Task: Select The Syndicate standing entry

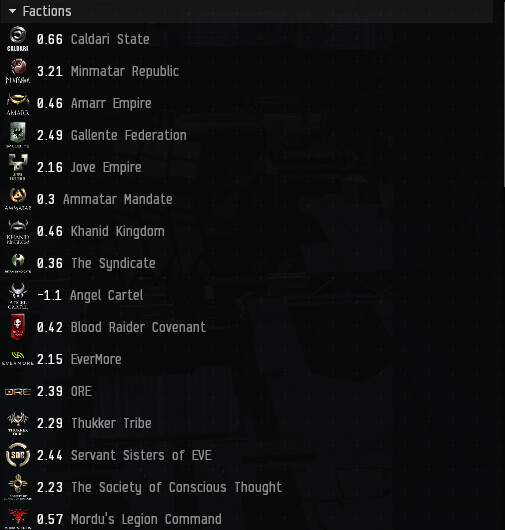Action: [x=113, y=263]
